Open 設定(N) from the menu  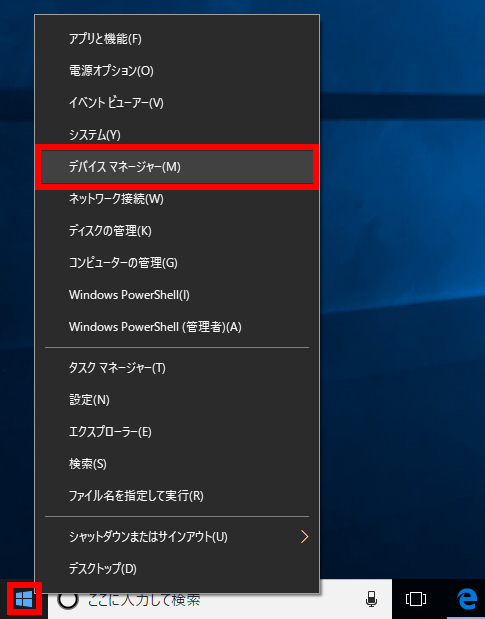click(177, 400)
